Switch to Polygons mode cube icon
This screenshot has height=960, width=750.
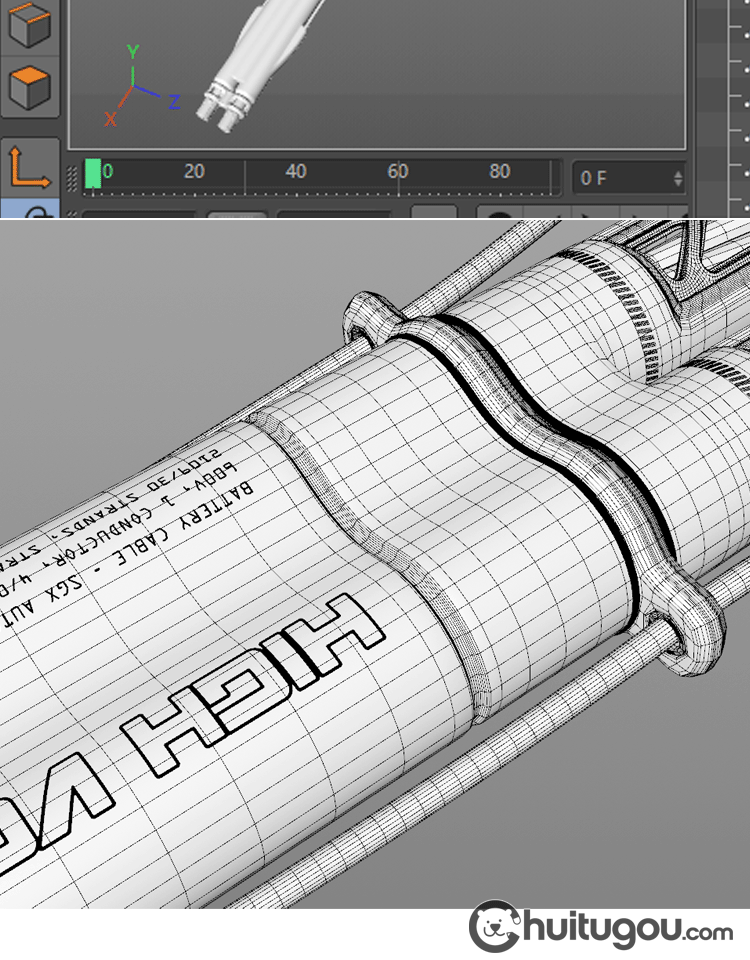pyautogui.click(x=29, y=87)
